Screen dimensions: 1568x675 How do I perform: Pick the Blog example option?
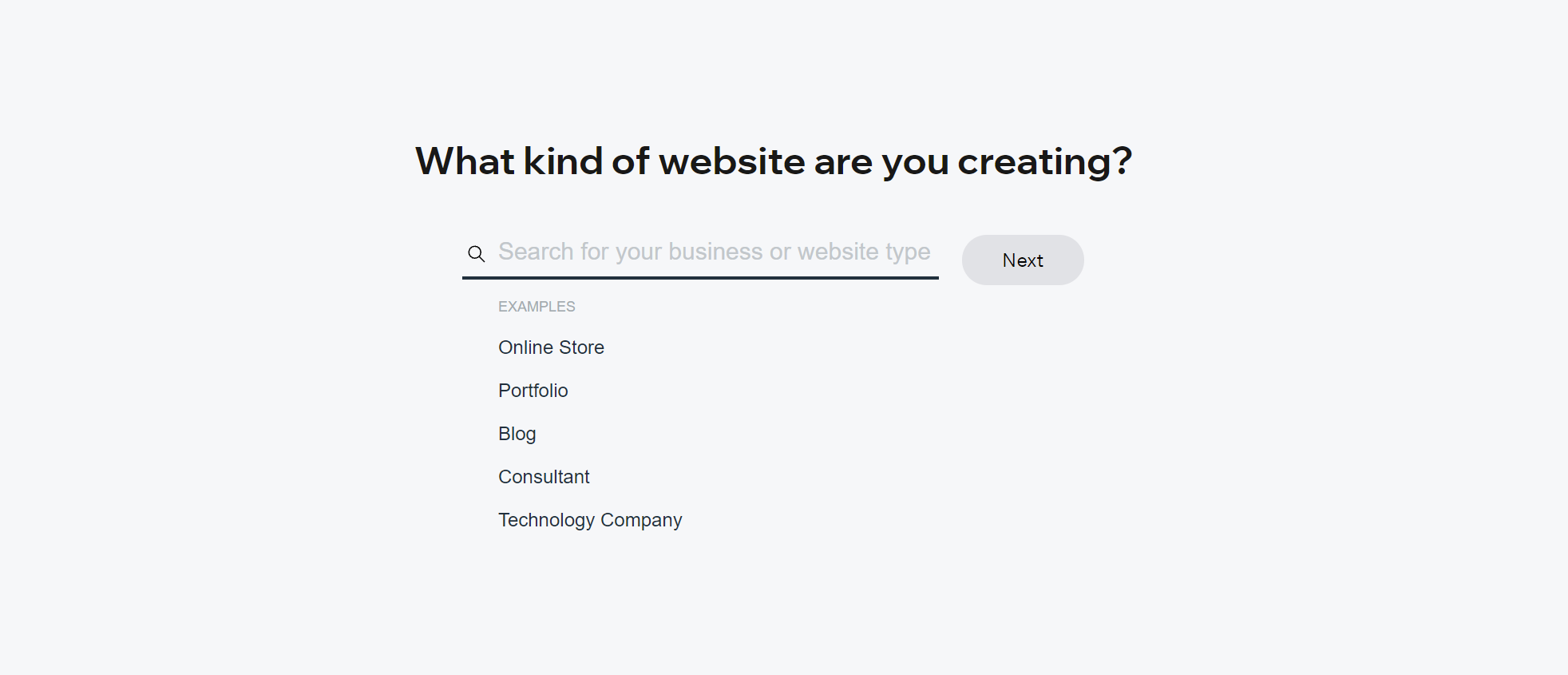[x=517, y=434]
